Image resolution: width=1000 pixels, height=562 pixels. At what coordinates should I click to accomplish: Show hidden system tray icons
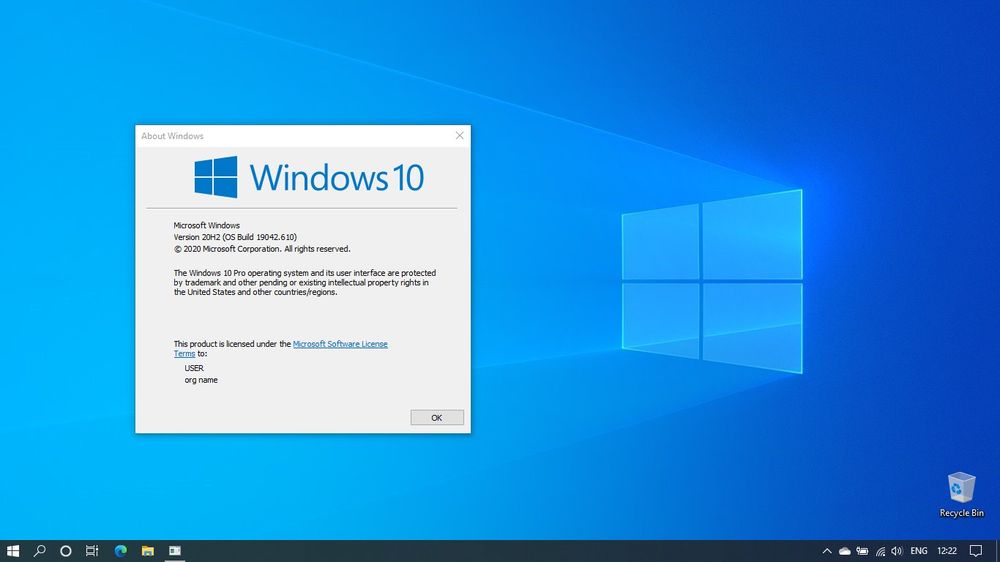click(827, 551)
